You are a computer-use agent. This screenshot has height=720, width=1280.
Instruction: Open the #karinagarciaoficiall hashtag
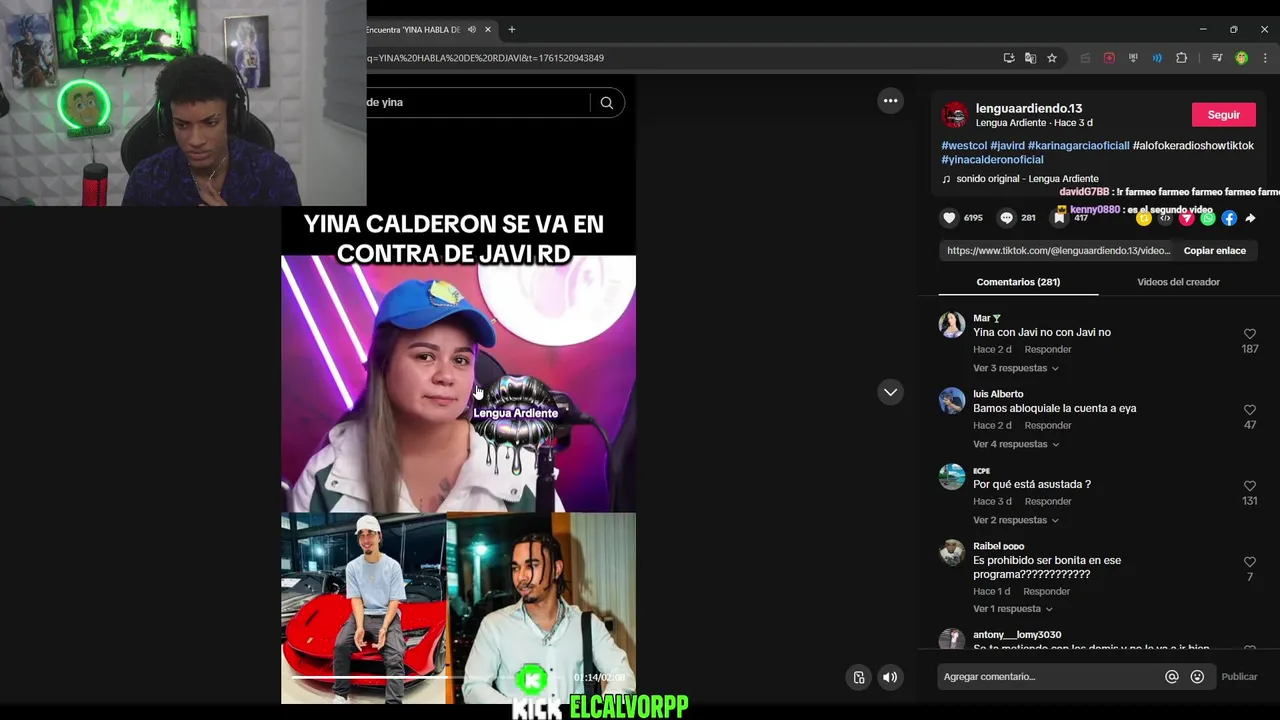tap(1078, 145)
